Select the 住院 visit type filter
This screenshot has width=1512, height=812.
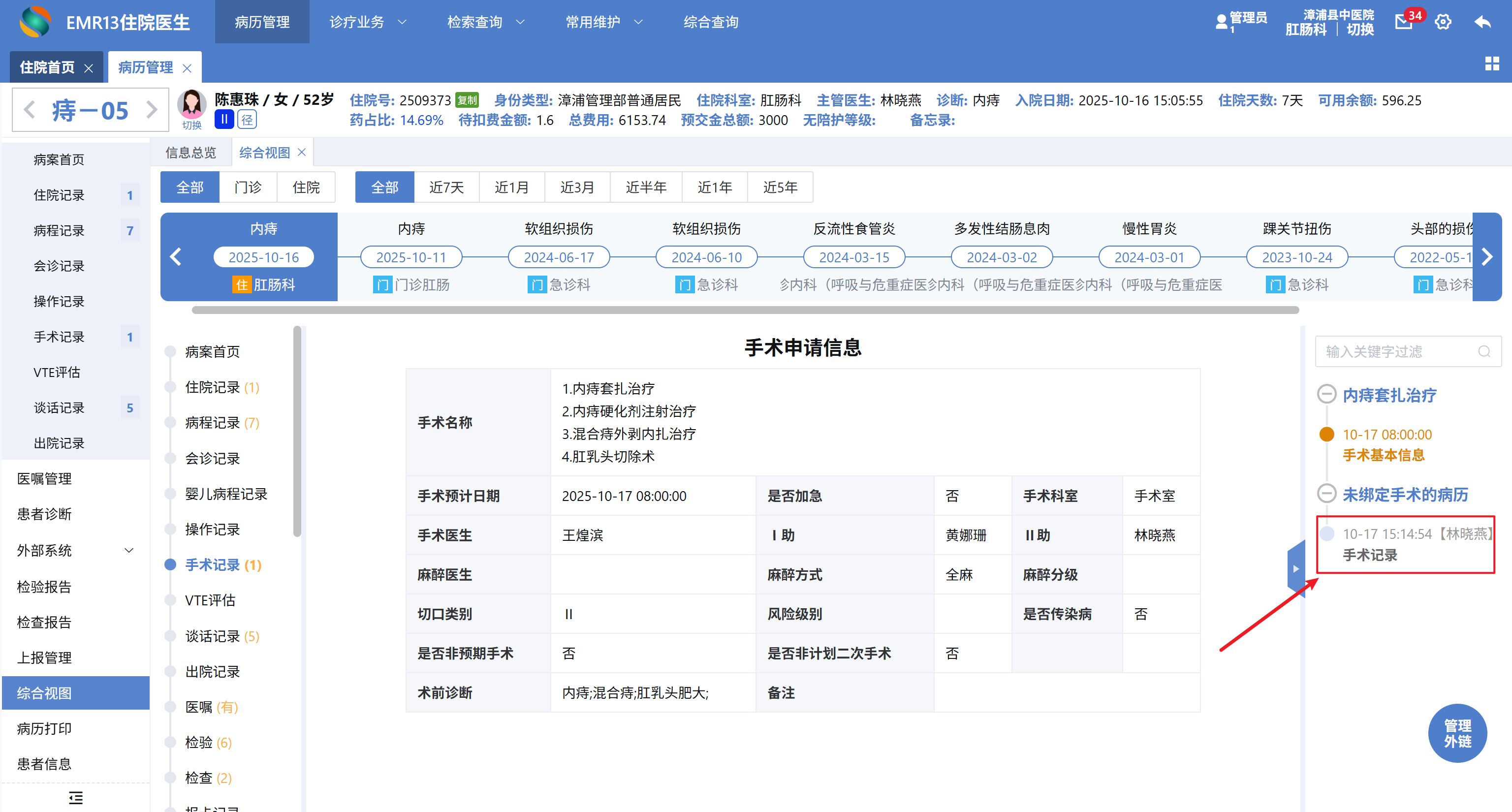point(306,187)
